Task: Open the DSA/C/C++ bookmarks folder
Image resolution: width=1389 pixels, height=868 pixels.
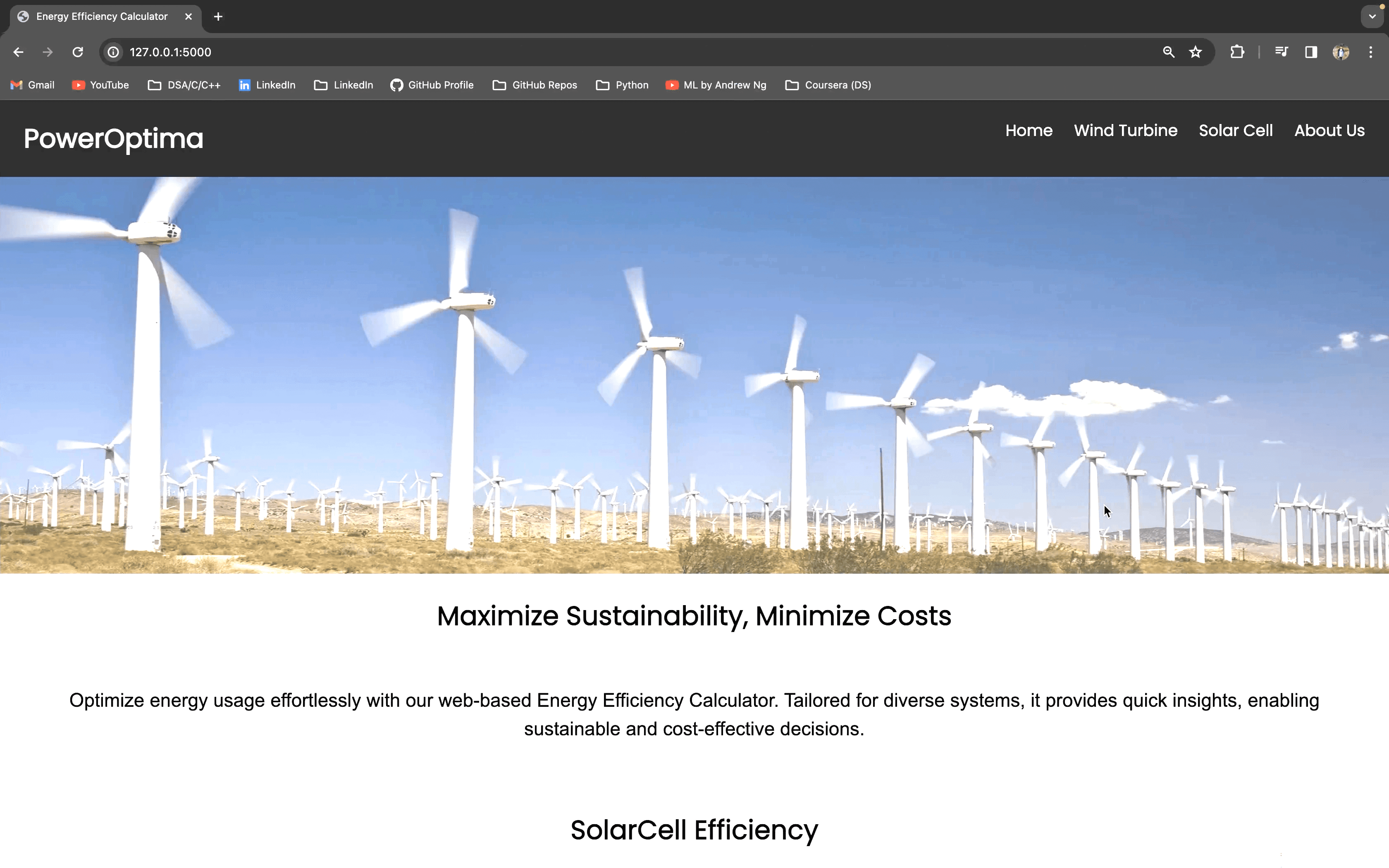Action: 184,85
